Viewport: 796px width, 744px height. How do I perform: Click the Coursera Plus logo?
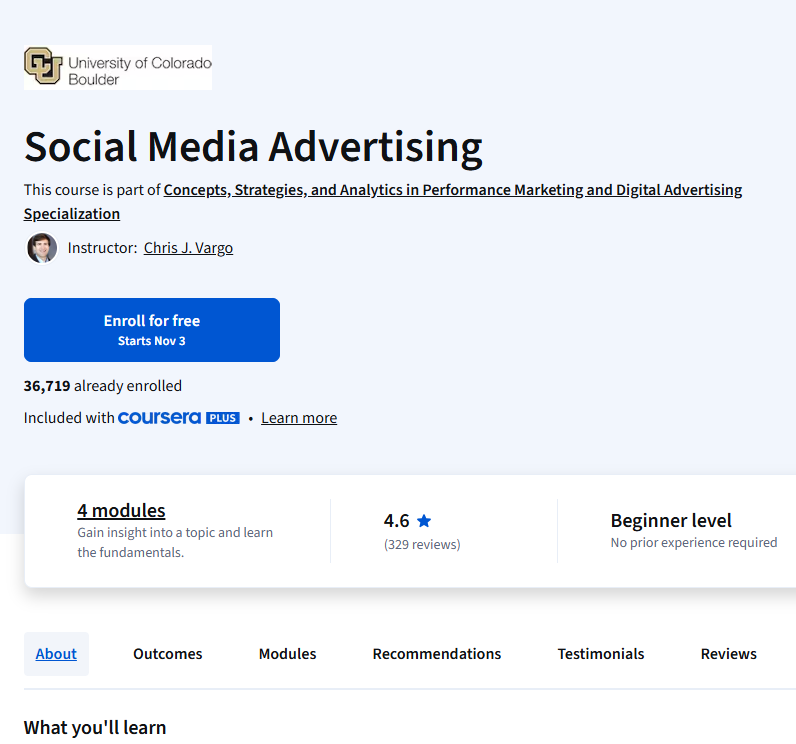(x=178, y=418)
